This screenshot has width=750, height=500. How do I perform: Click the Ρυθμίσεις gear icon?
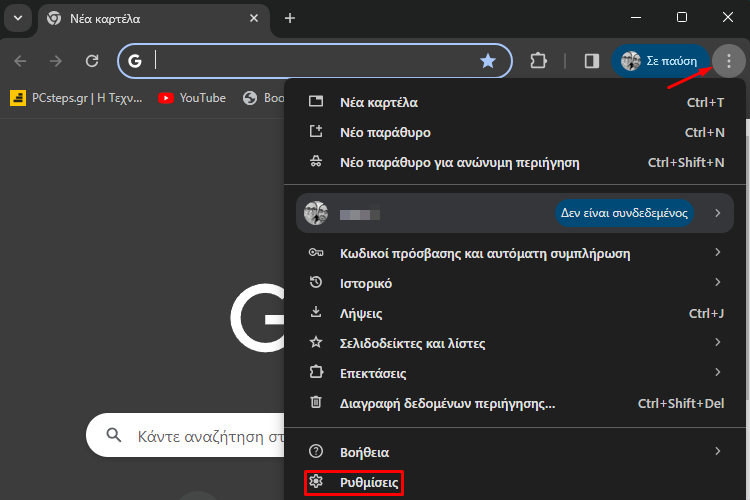(x=316, y=481)
